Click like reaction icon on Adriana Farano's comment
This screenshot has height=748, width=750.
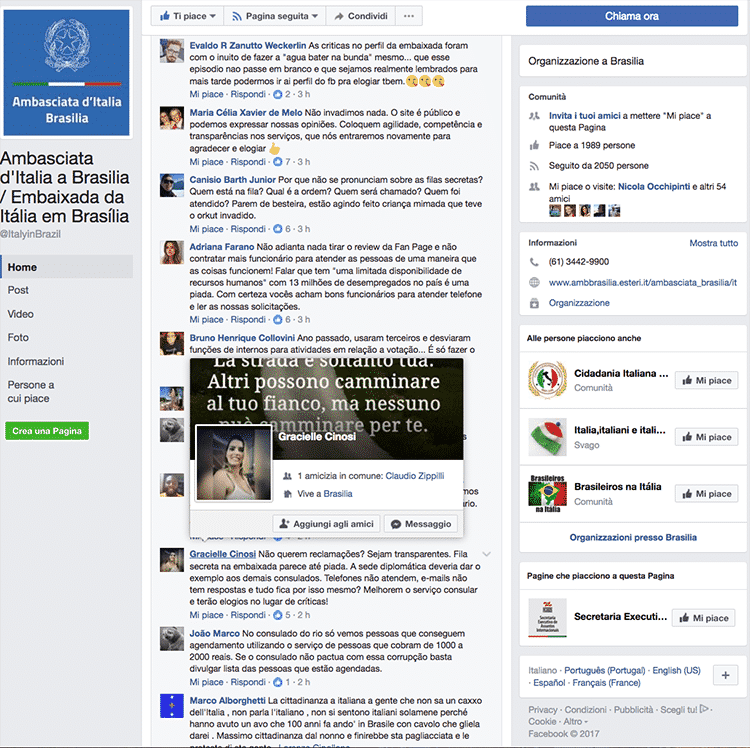[278, 319]
